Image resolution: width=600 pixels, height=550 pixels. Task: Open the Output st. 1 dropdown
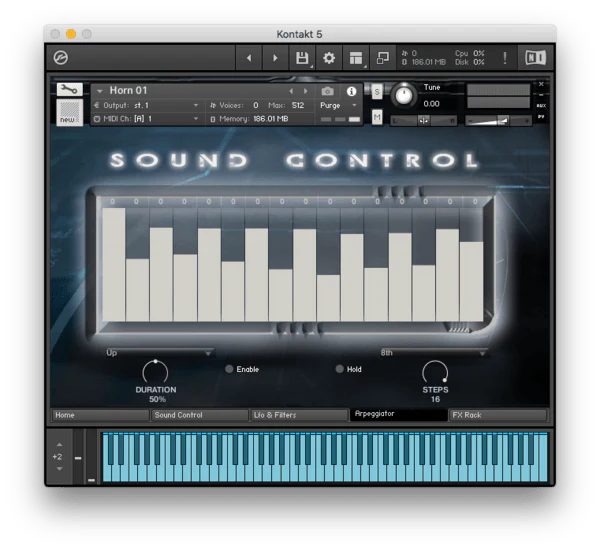point(146,105)
